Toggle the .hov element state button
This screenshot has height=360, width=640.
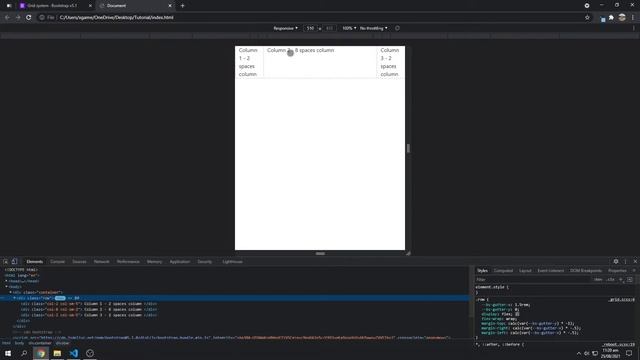point(598,280)
